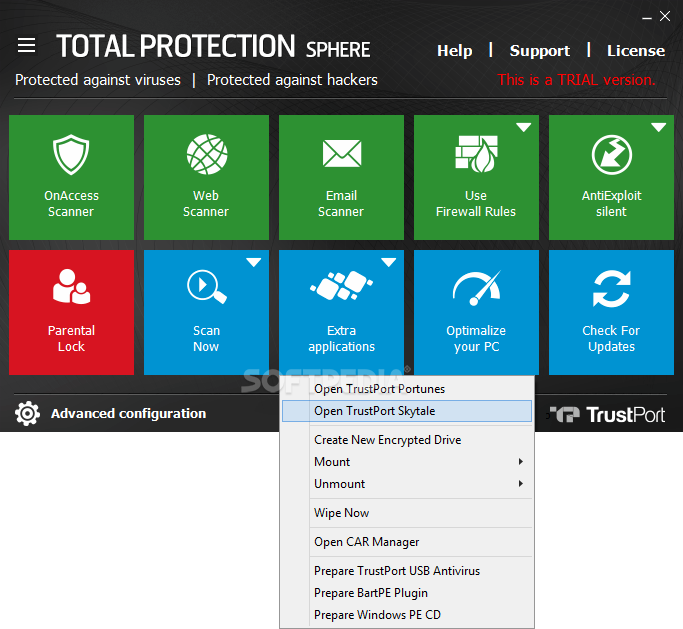Start Scan Now with magnifier tile
The width and height of the screenshot is (683, 629).
click(x=206, y=312)
